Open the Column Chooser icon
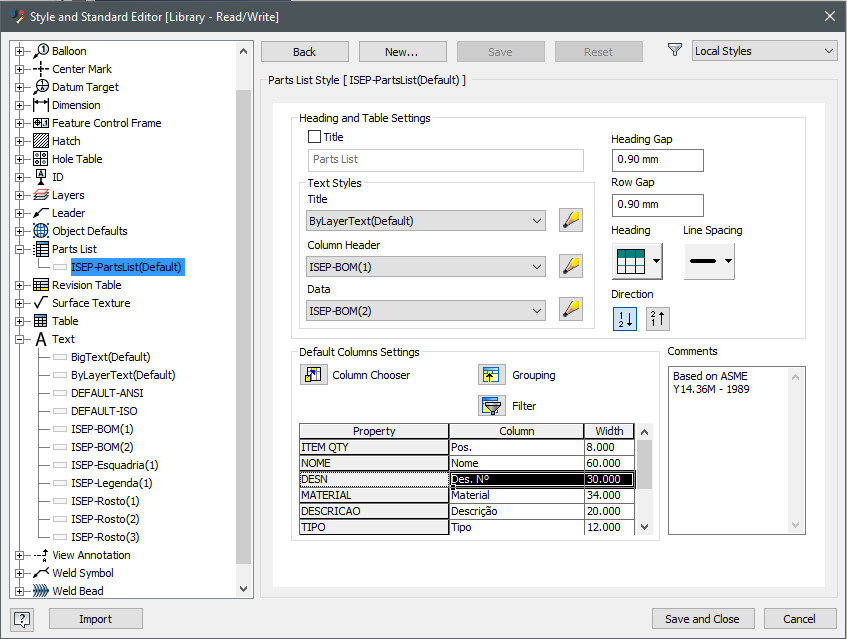Viewport: 847px width, 639px height. pos(313,374)
